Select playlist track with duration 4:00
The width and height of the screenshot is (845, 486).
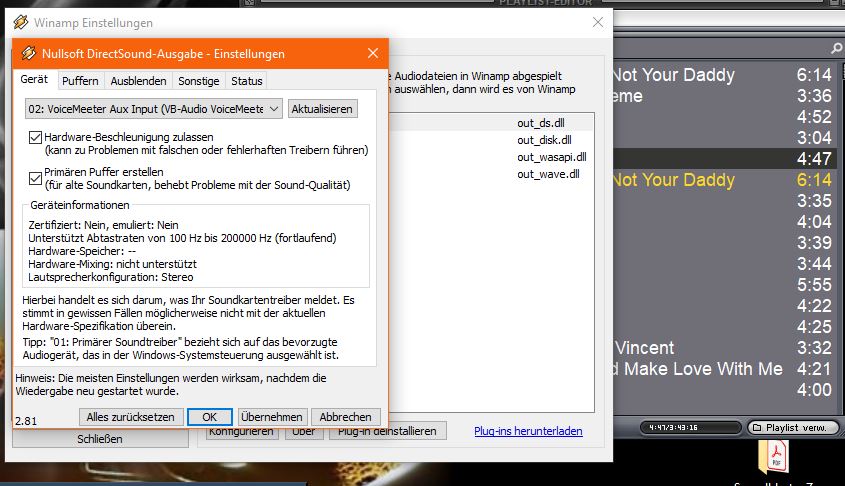[725, 390]
